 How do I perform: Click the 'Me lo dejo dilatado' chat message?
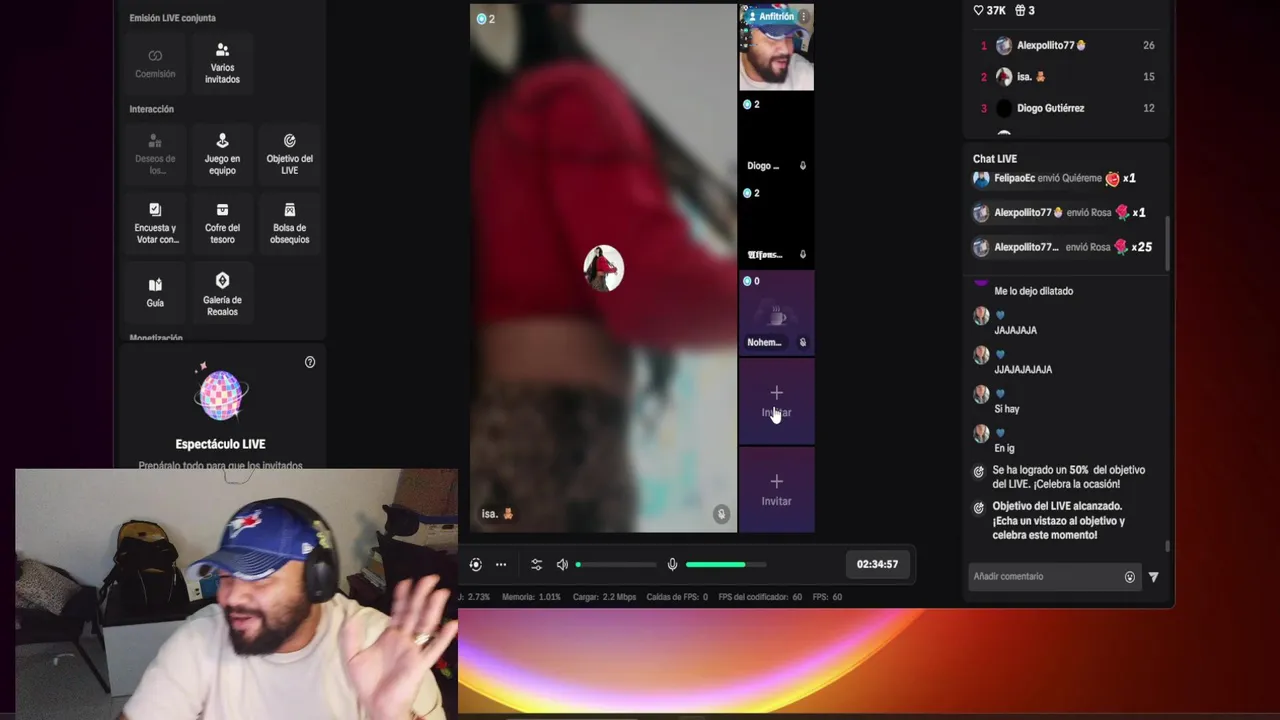[x=1033, y=291]
